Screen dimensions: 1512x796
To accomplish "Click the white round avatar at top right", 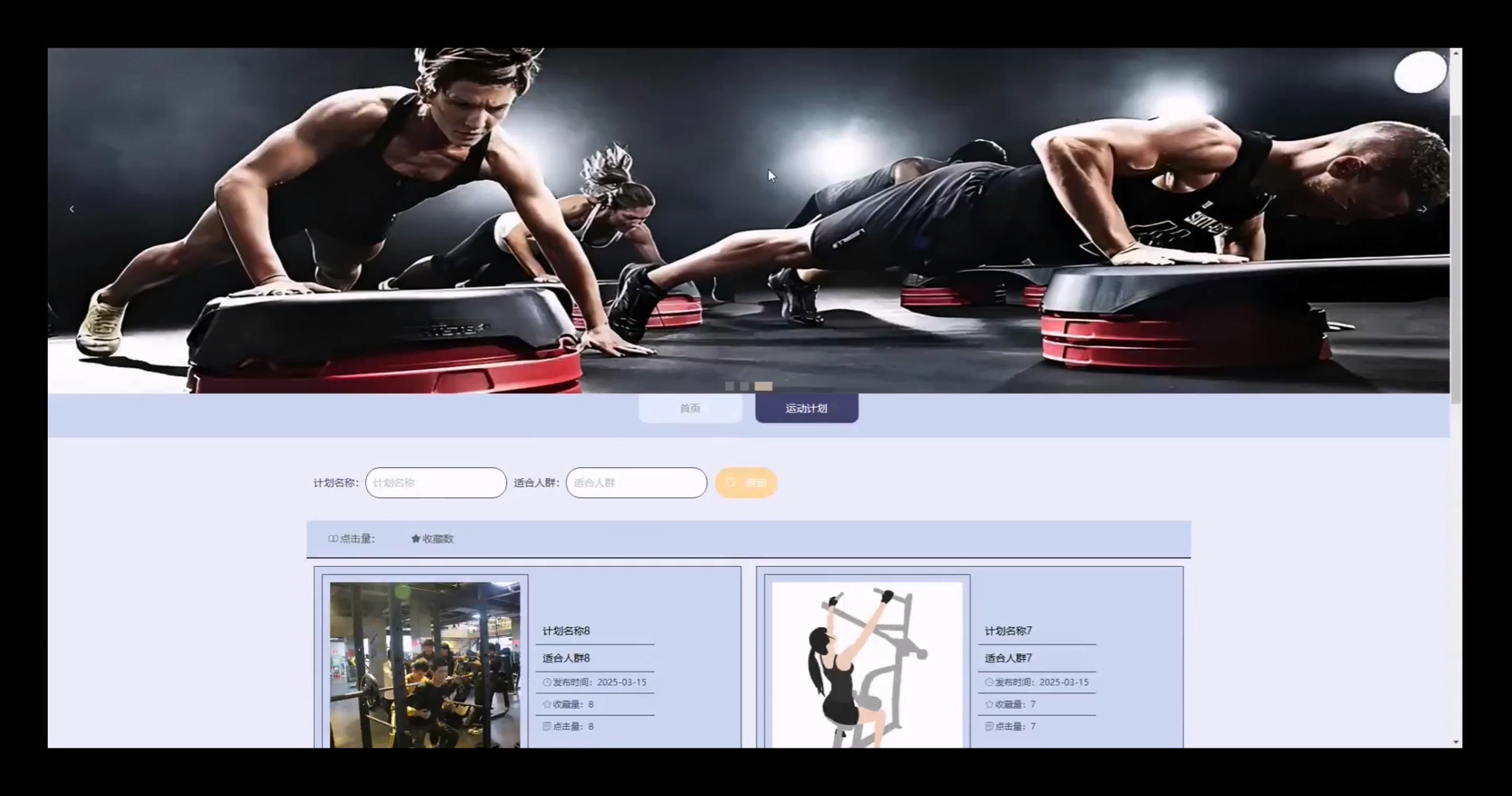I will click(1419, 71).
